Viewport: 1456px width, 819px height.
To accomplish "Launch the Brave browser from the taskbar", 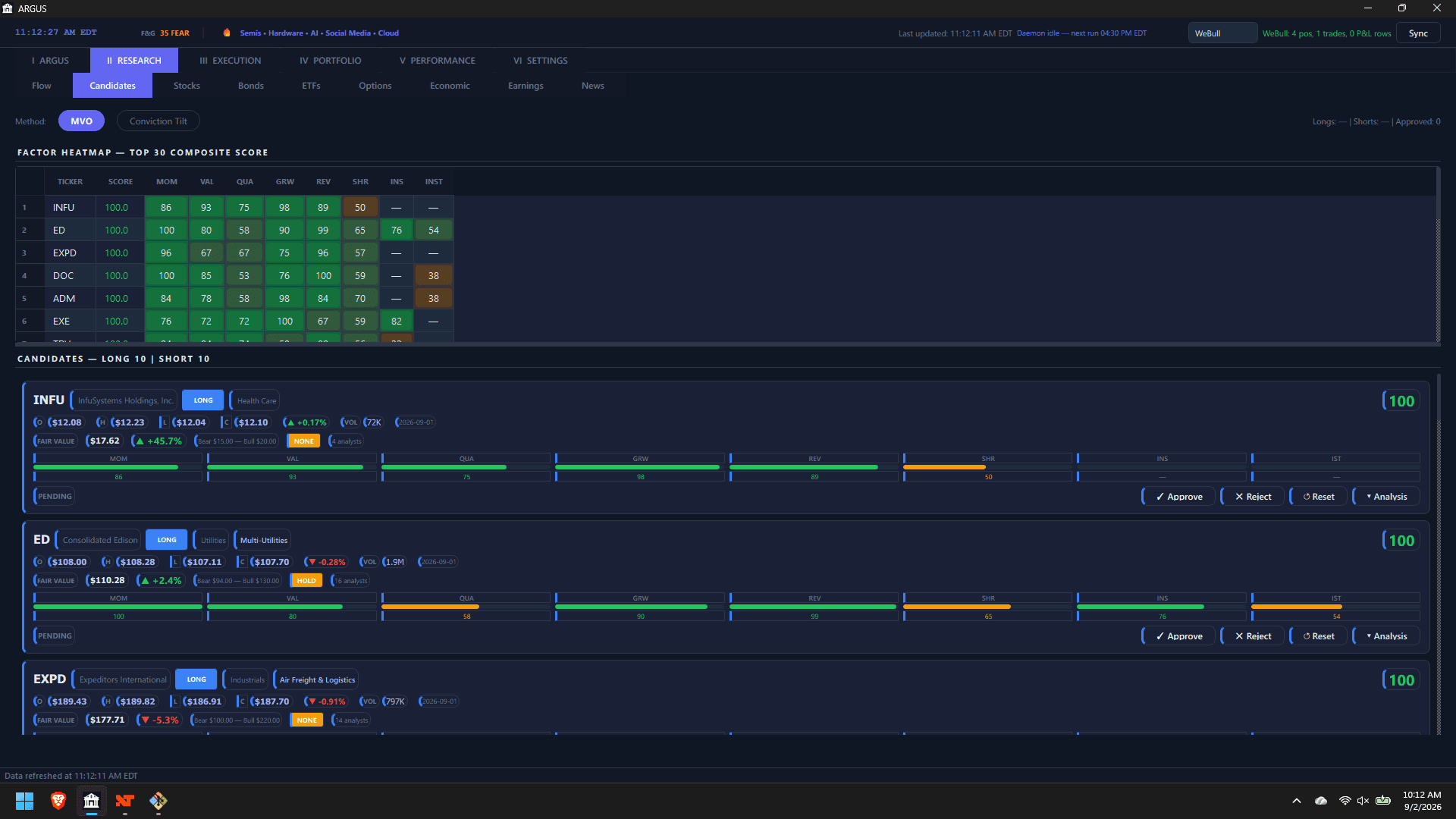I will (58, 801).
